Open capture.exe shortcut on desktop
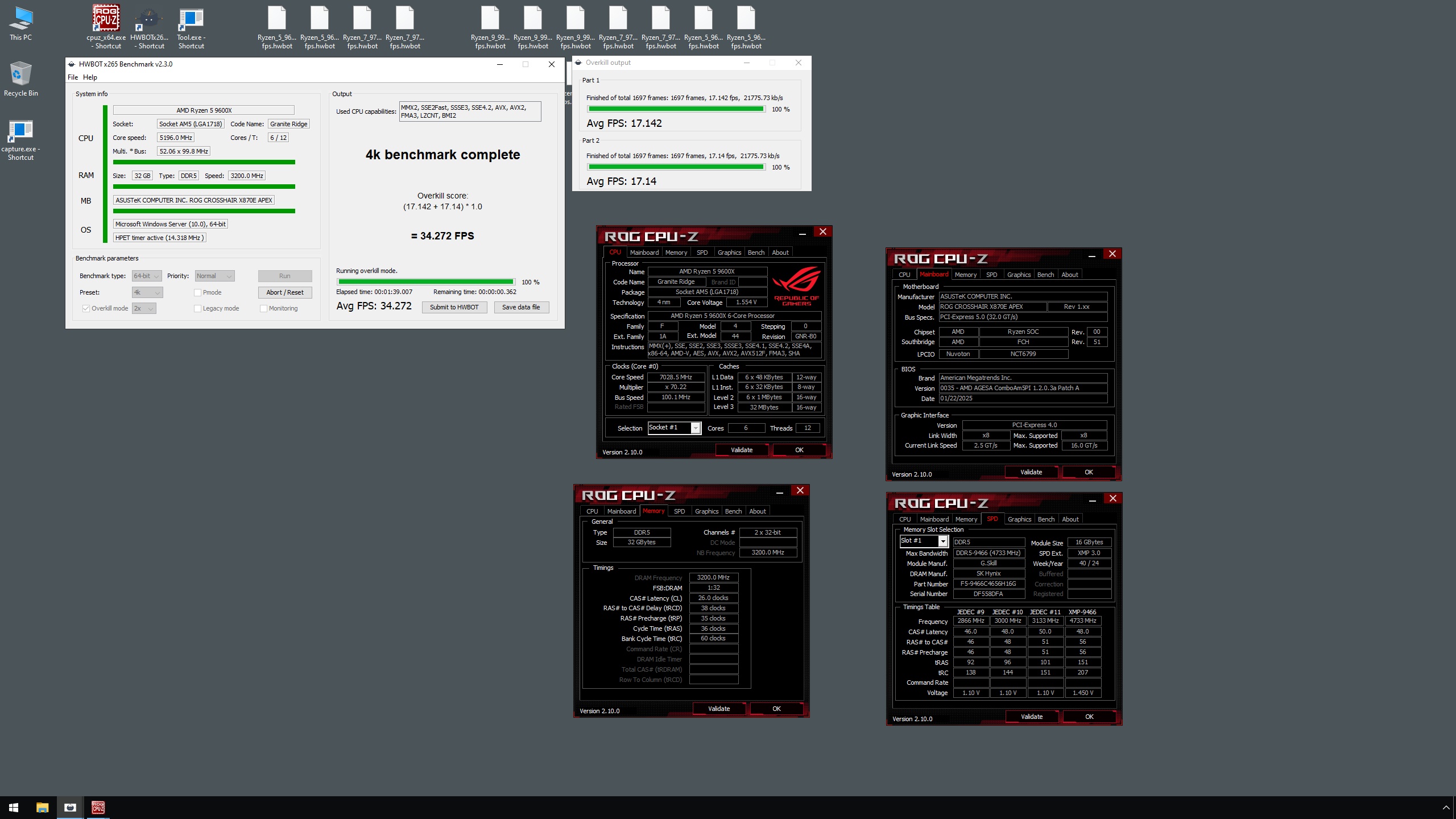Image resolution: width=1456 pixels, height=819 pixels. point(21,140)
